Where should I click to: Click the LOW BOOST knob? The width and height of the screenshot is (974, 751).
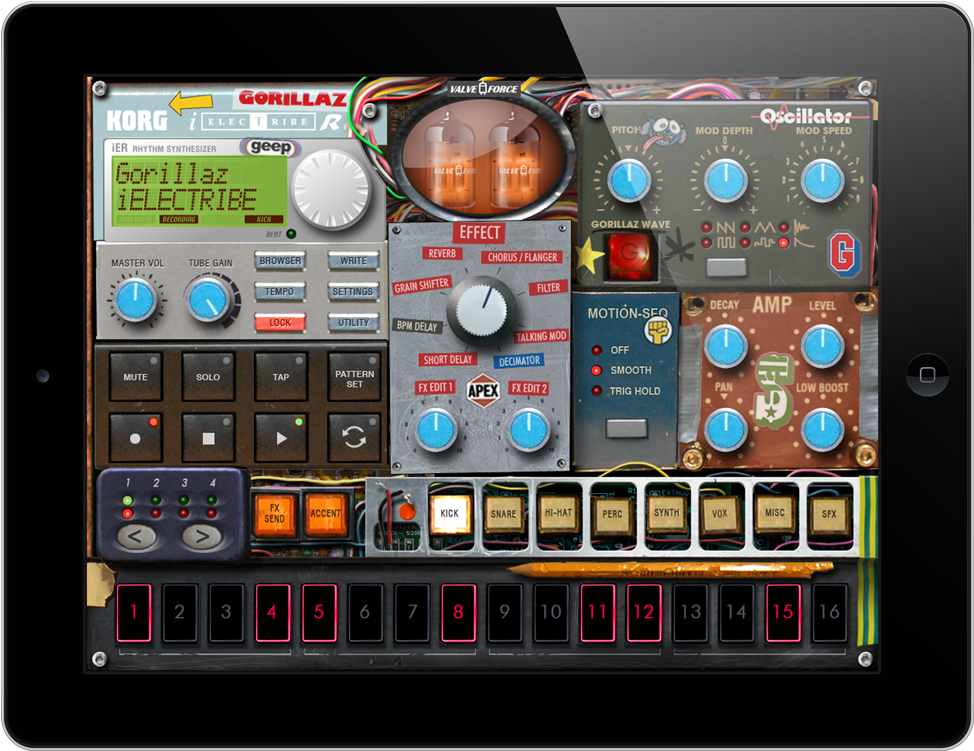coord(822,430)
